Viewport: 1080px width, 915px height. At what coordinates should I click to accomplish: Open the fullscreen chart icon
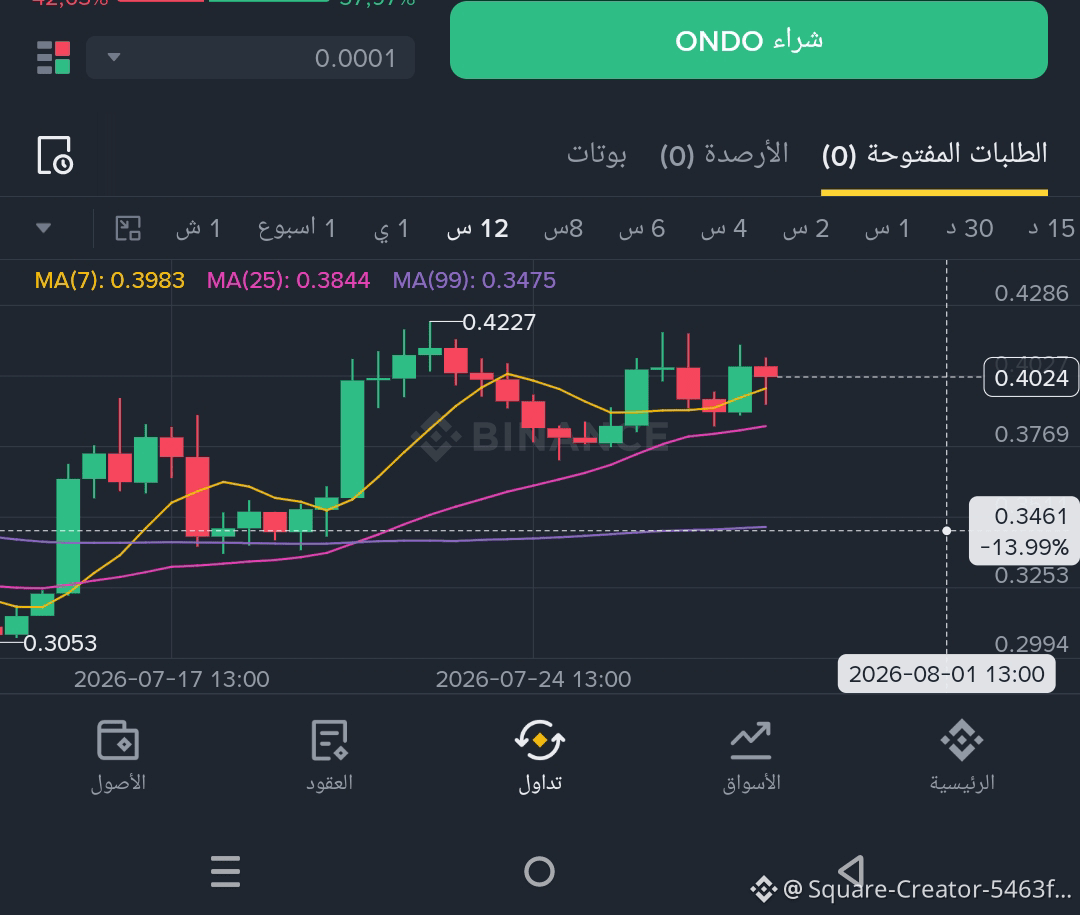point(128,228)
